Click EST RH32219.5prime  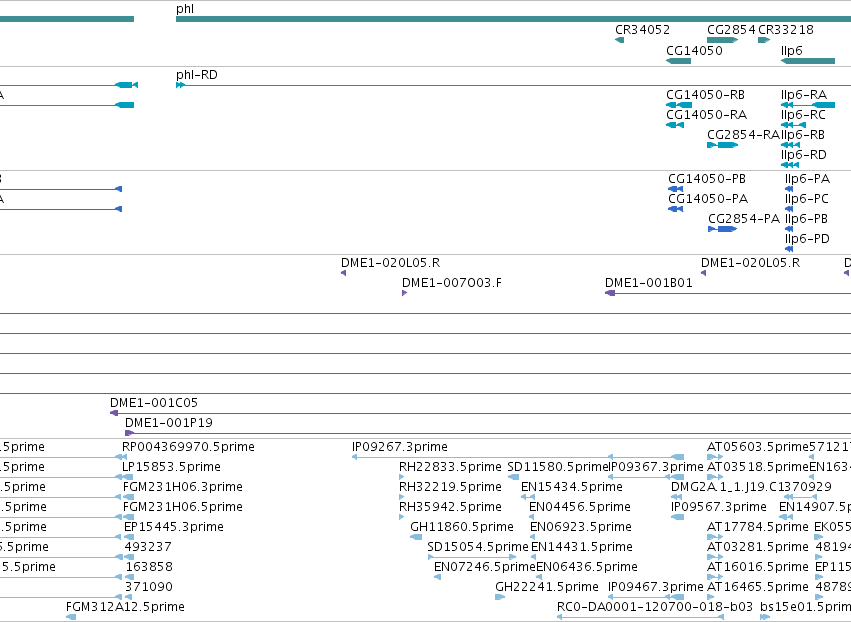click(x=450, y=487)
